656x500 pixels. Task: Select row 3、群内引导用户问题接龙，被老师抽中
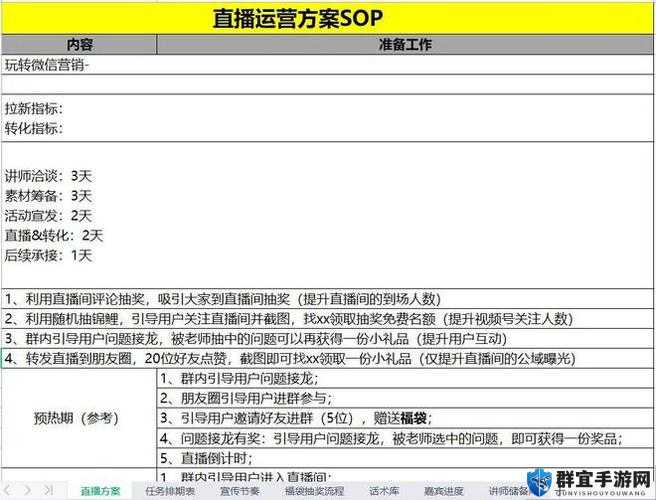click(x=327, y=338)
